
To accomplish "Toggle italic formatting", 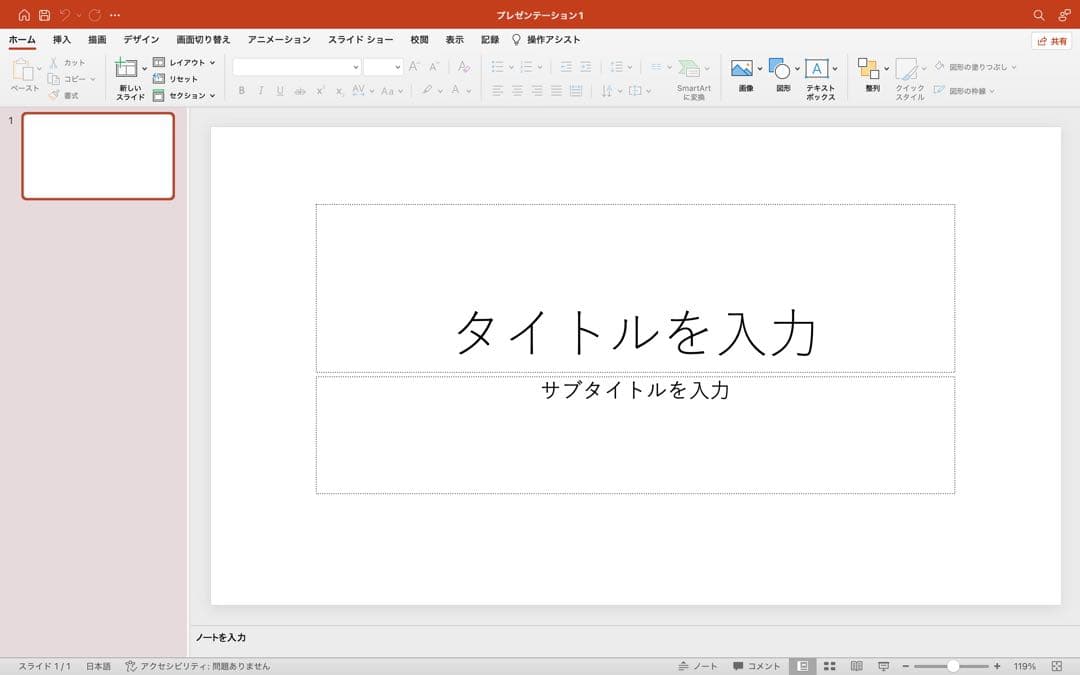I will point(259,90).
